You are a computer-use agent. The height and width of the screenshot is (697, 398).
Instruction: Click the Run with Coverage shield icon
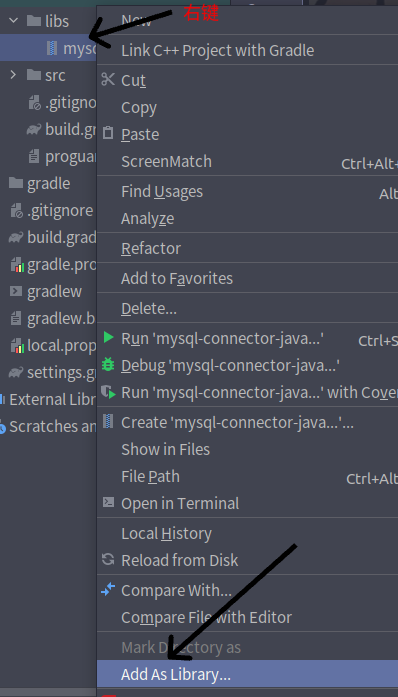108,392
